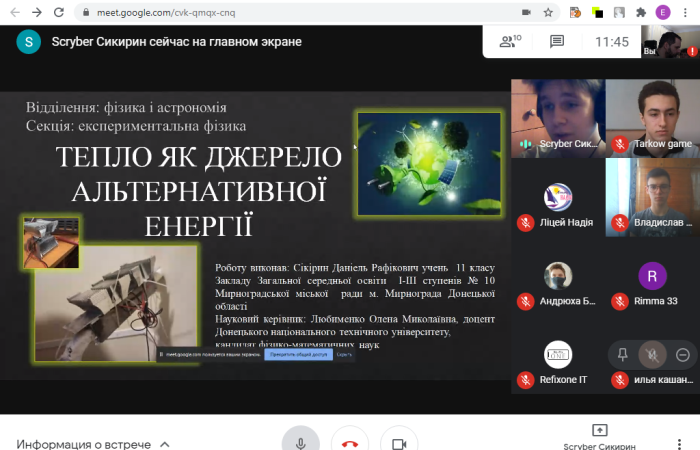700x450 pixels.
Task: Open the participants list showing 10 people
Action: pyautogui.click(x=512, y=41)
